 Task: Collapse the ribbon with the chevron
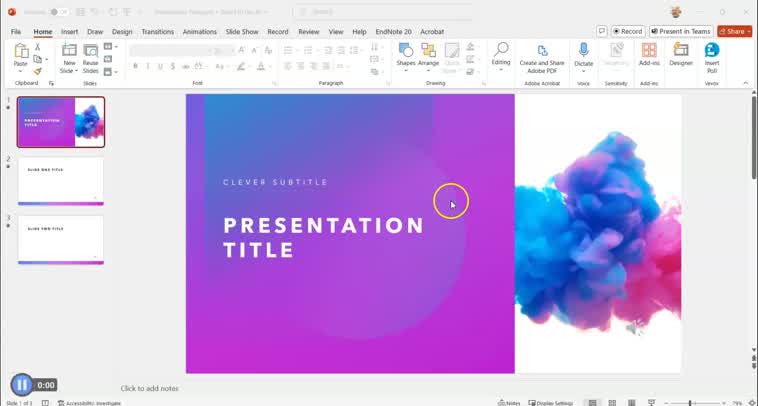pyautogui.click(x=745, y=83)
